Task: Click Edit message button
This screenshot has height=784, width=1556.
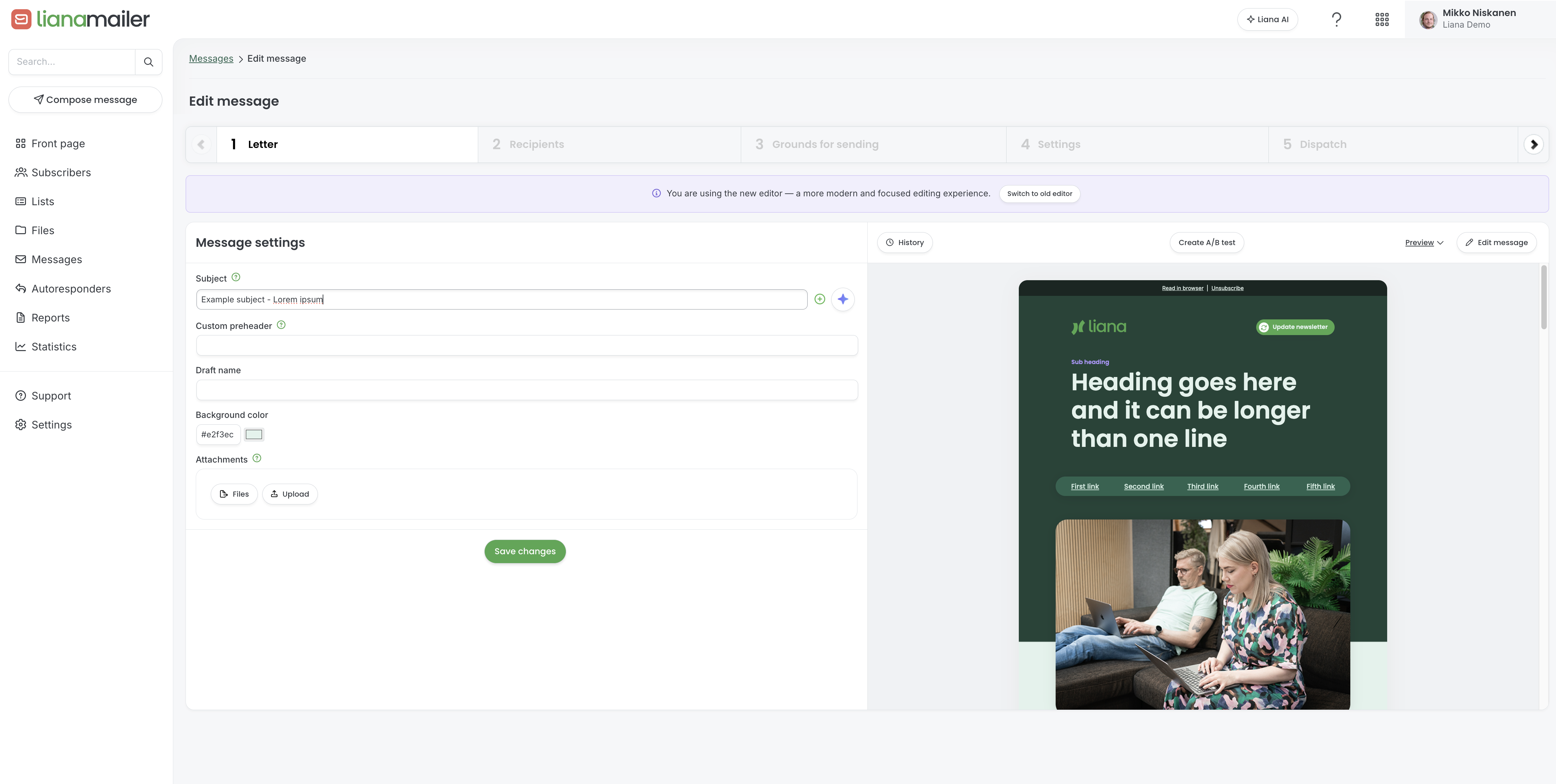Action: (x=1496, y=242)
